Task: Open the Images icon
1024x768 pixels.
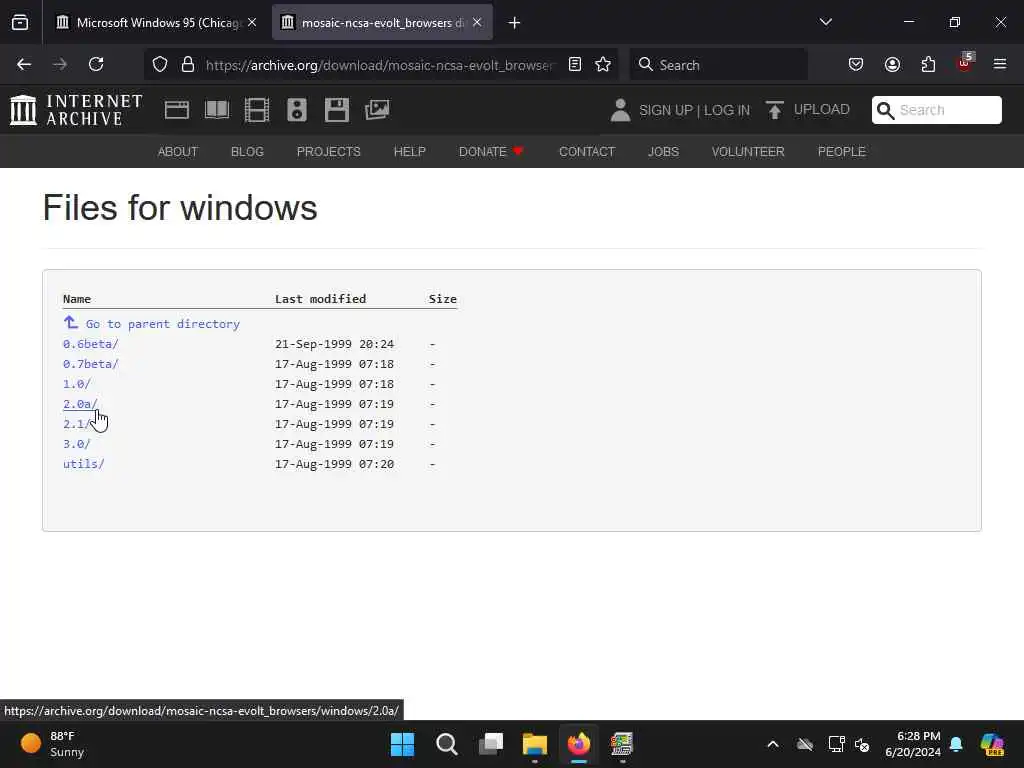Action: click(x=377, y=110)
